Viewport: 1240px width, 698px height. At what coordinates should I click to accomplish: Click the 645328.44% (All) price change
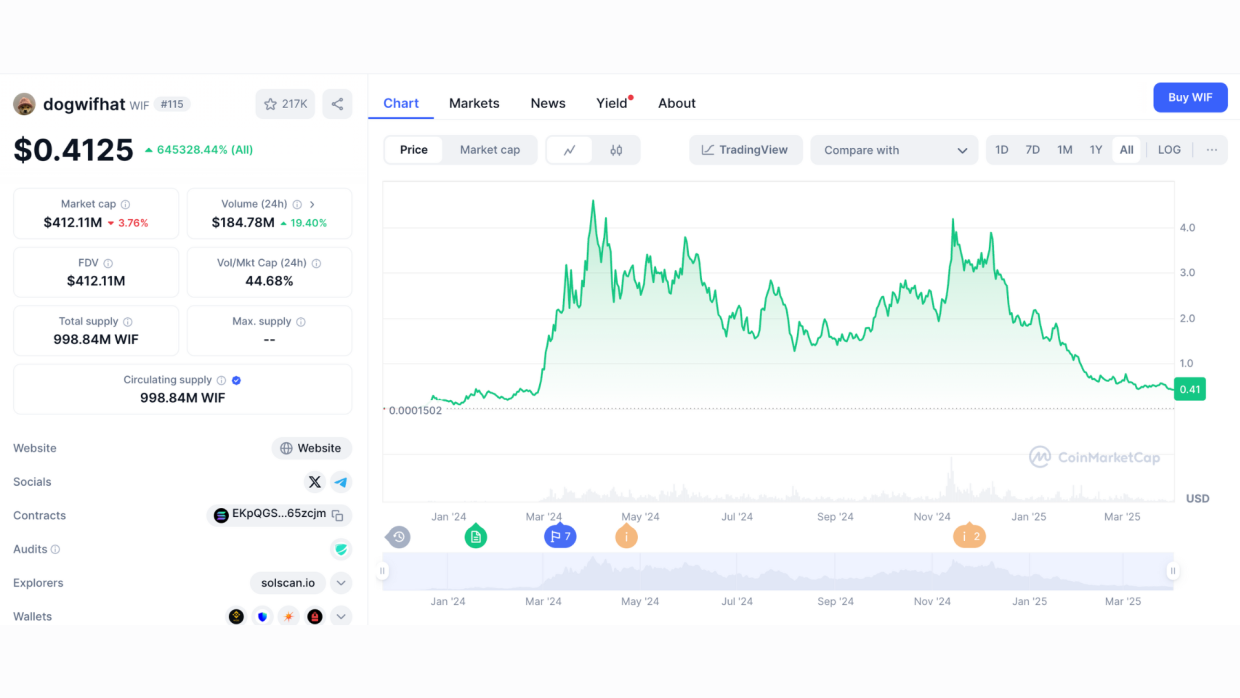pos(199,150)
